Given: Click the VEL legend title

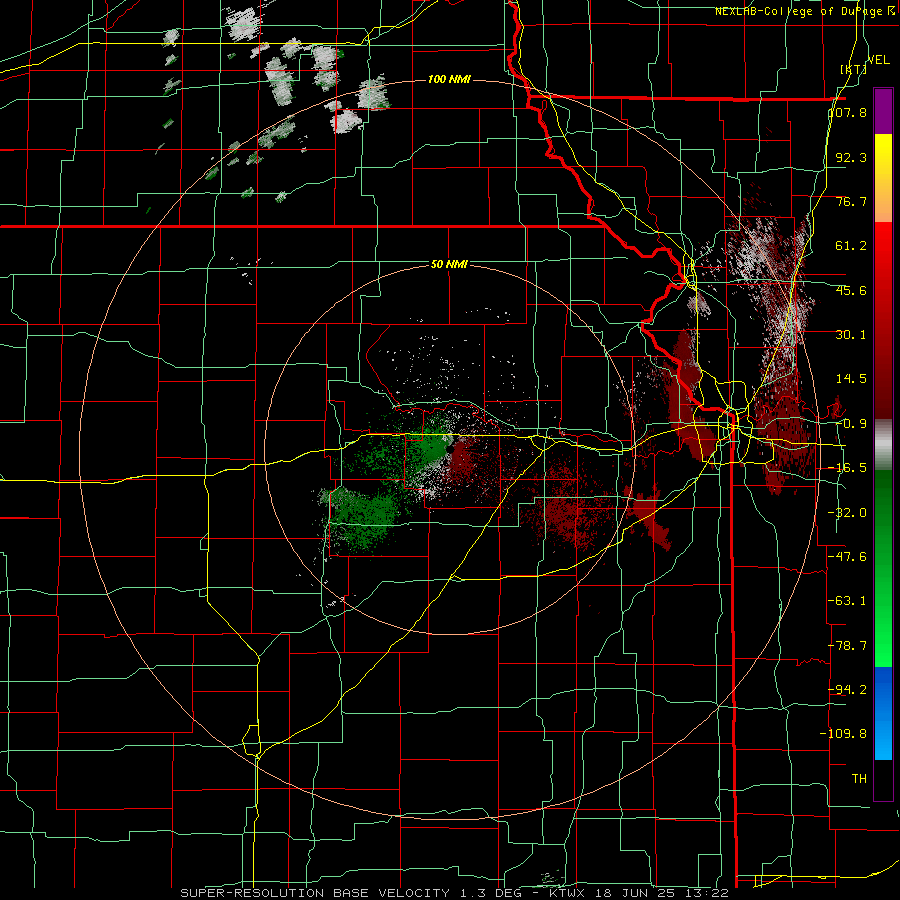Looking at the screenshot, I should click(x=879, y=60).
